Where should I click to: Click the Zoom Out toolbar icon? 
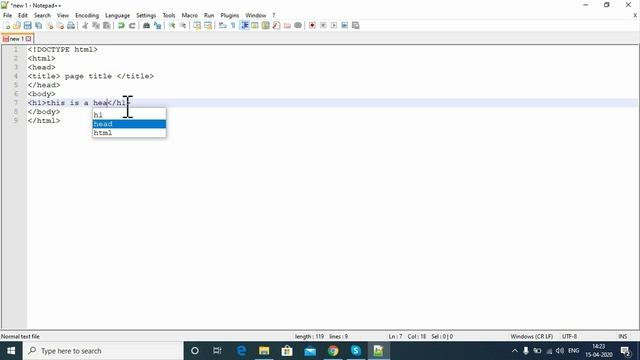click(x=183, y=25)
